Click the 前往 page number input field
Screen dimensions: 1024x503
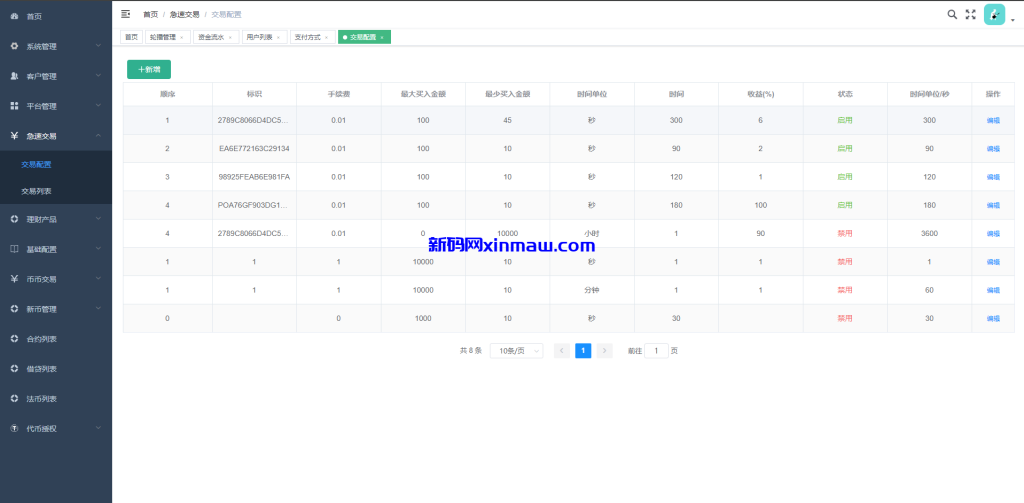coord(656,351)
